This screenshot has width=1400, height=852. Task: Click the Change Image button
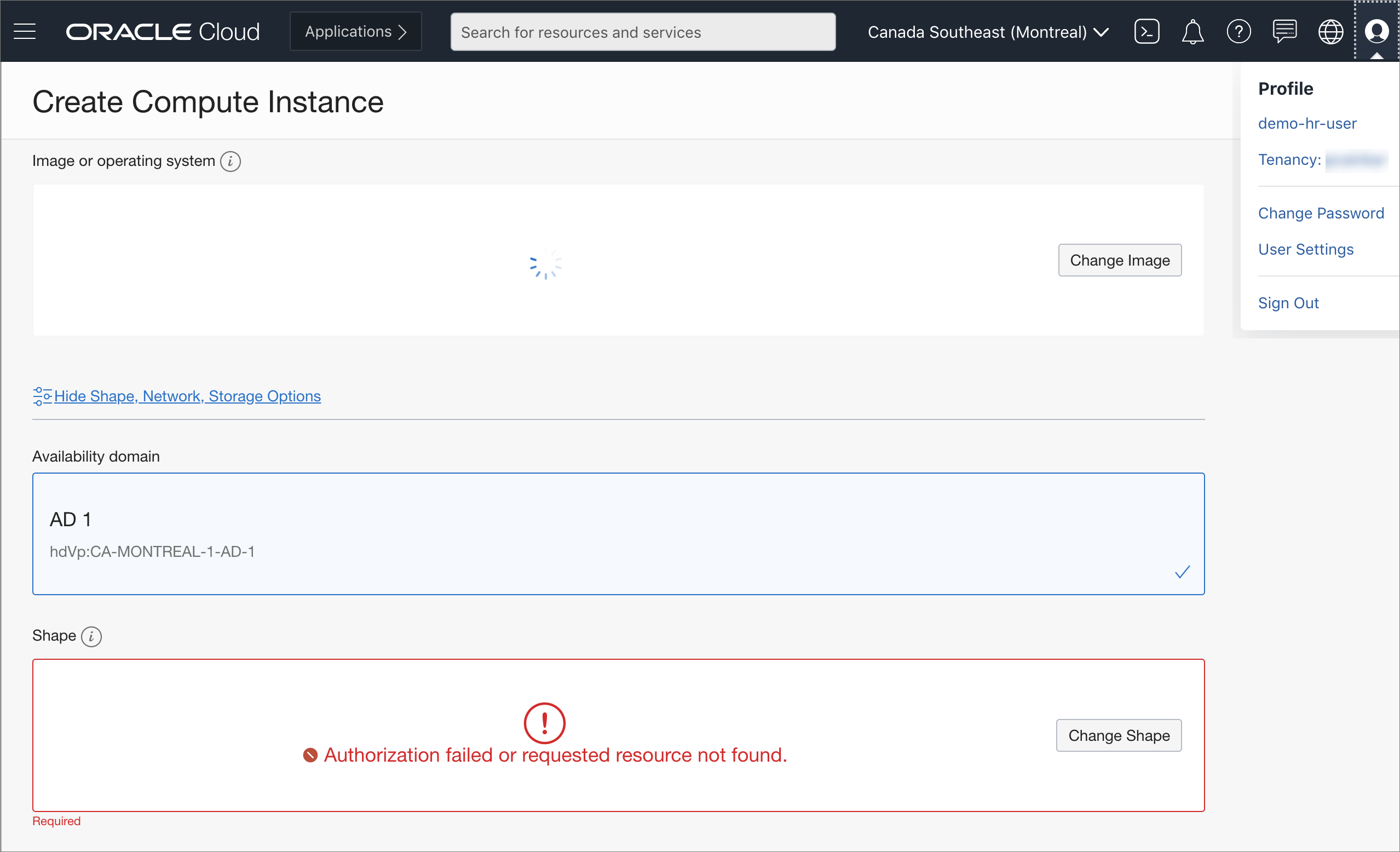1119,260
